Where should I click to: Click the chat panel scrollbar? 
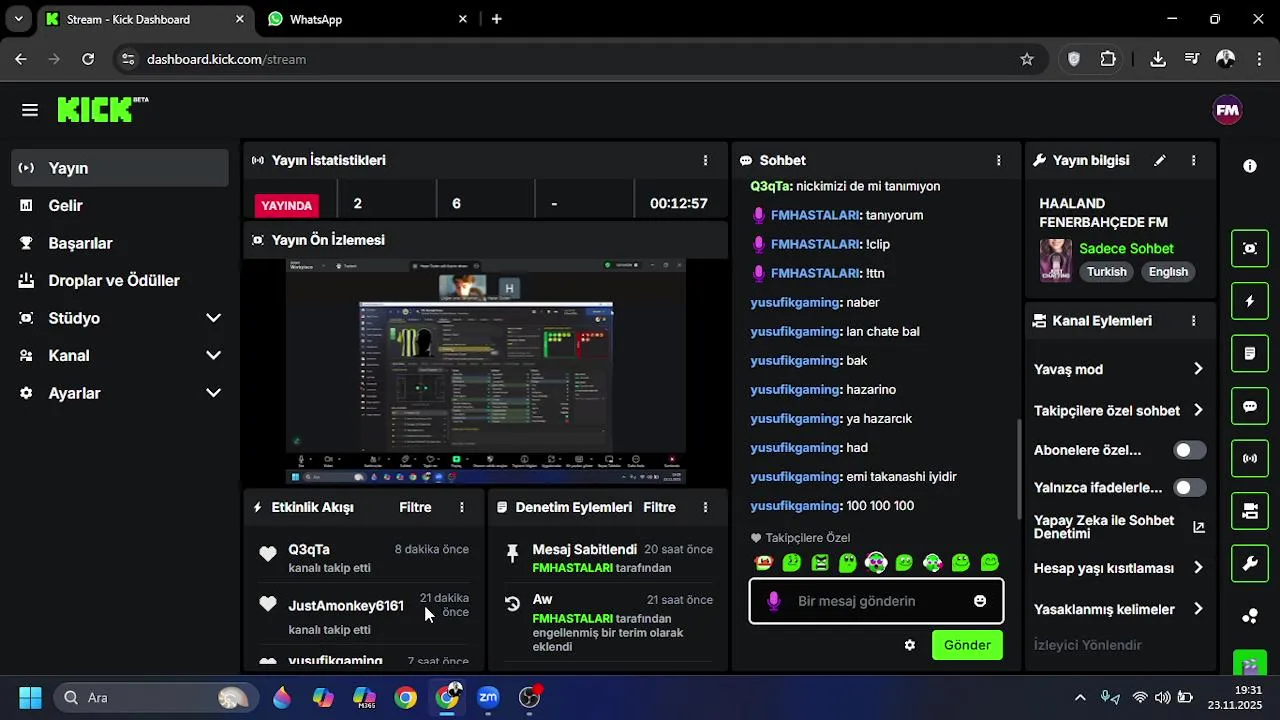pyautogui.click(x=1019, y=470)
